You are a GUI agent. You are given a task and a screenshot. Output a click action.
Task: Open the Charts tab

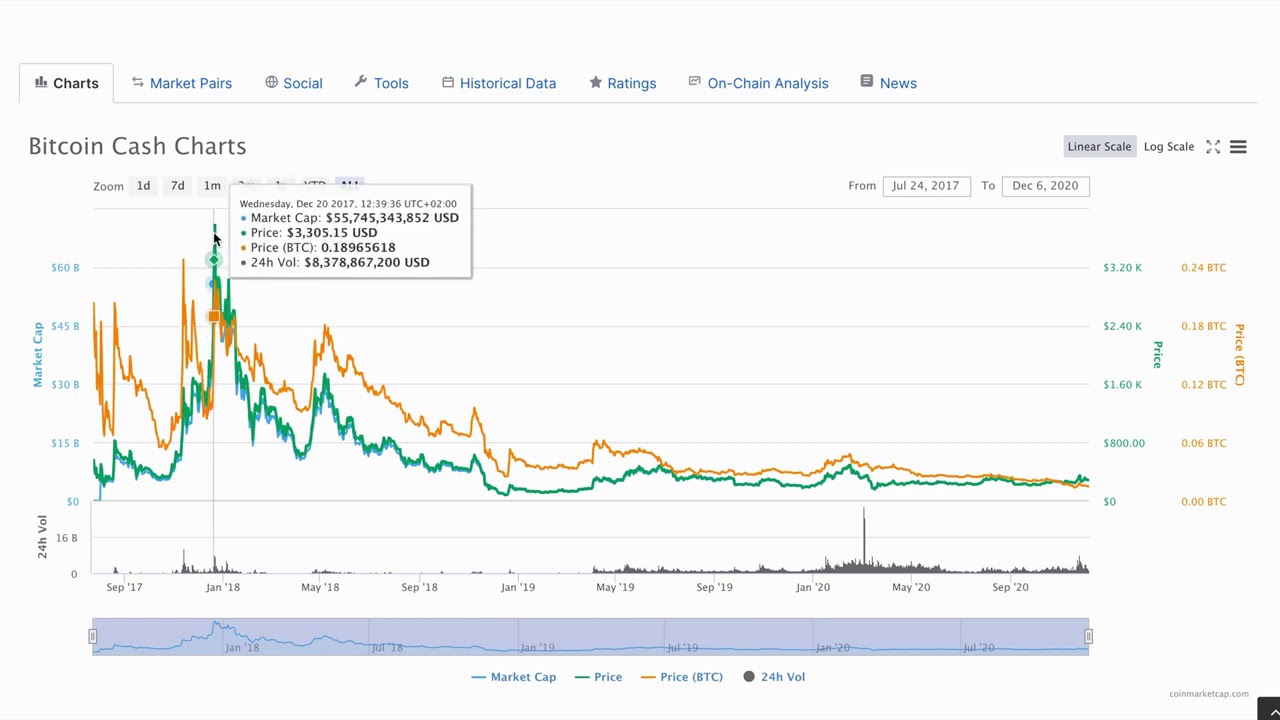point(66,83)
